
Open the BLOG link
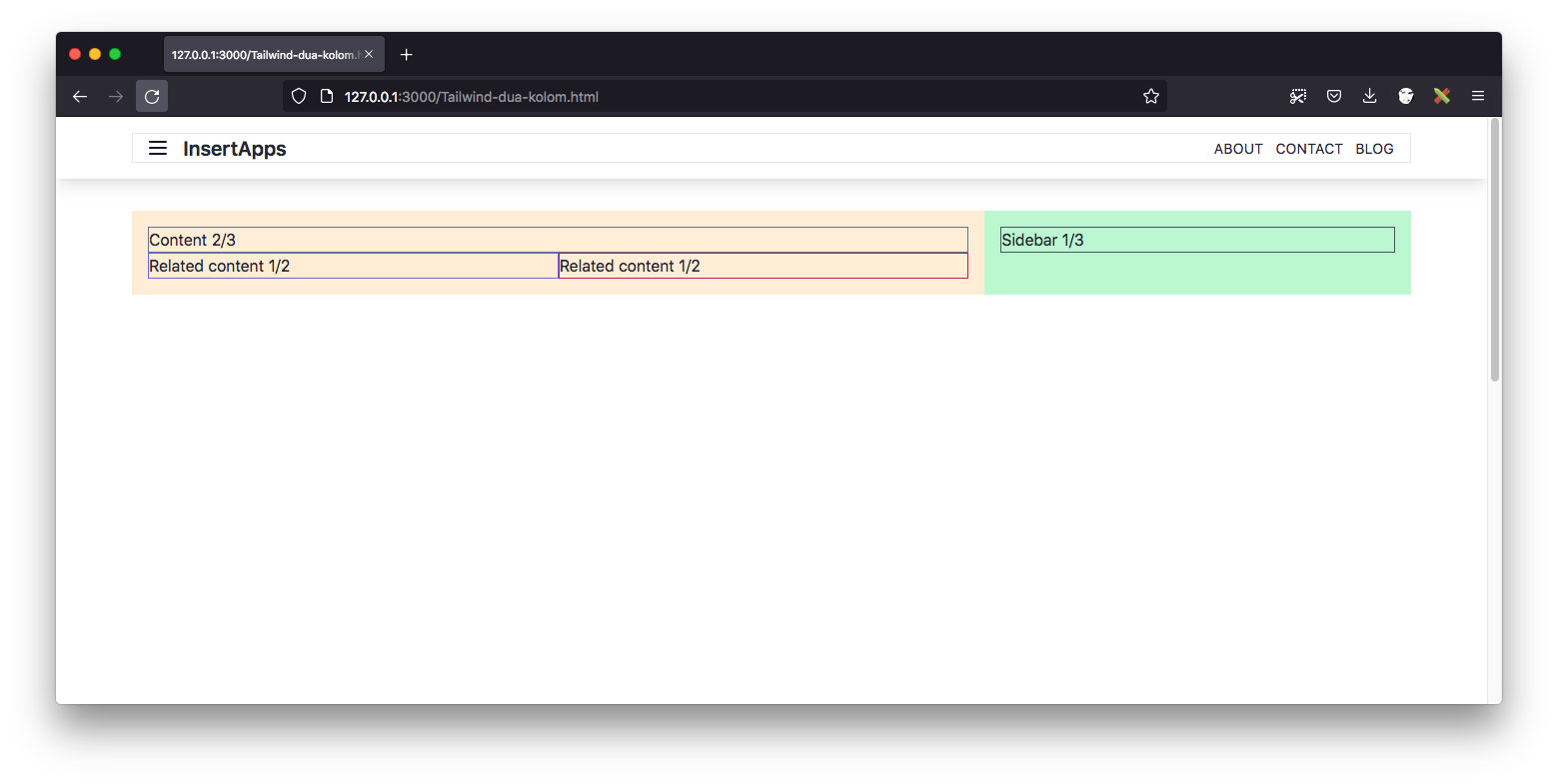(1374, 149)
